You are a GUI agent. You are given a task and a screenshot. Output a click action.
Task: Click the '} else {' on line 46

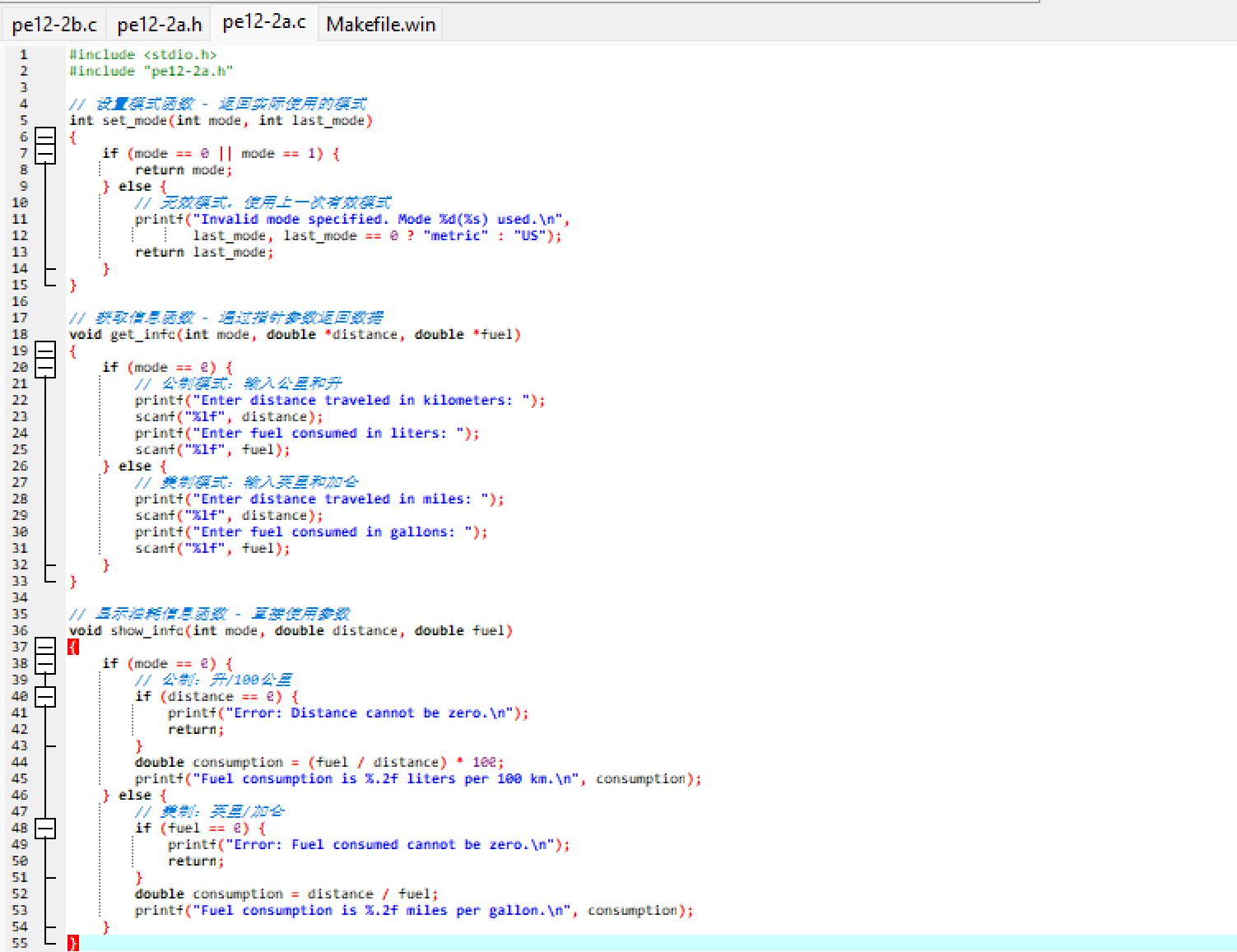135,796
